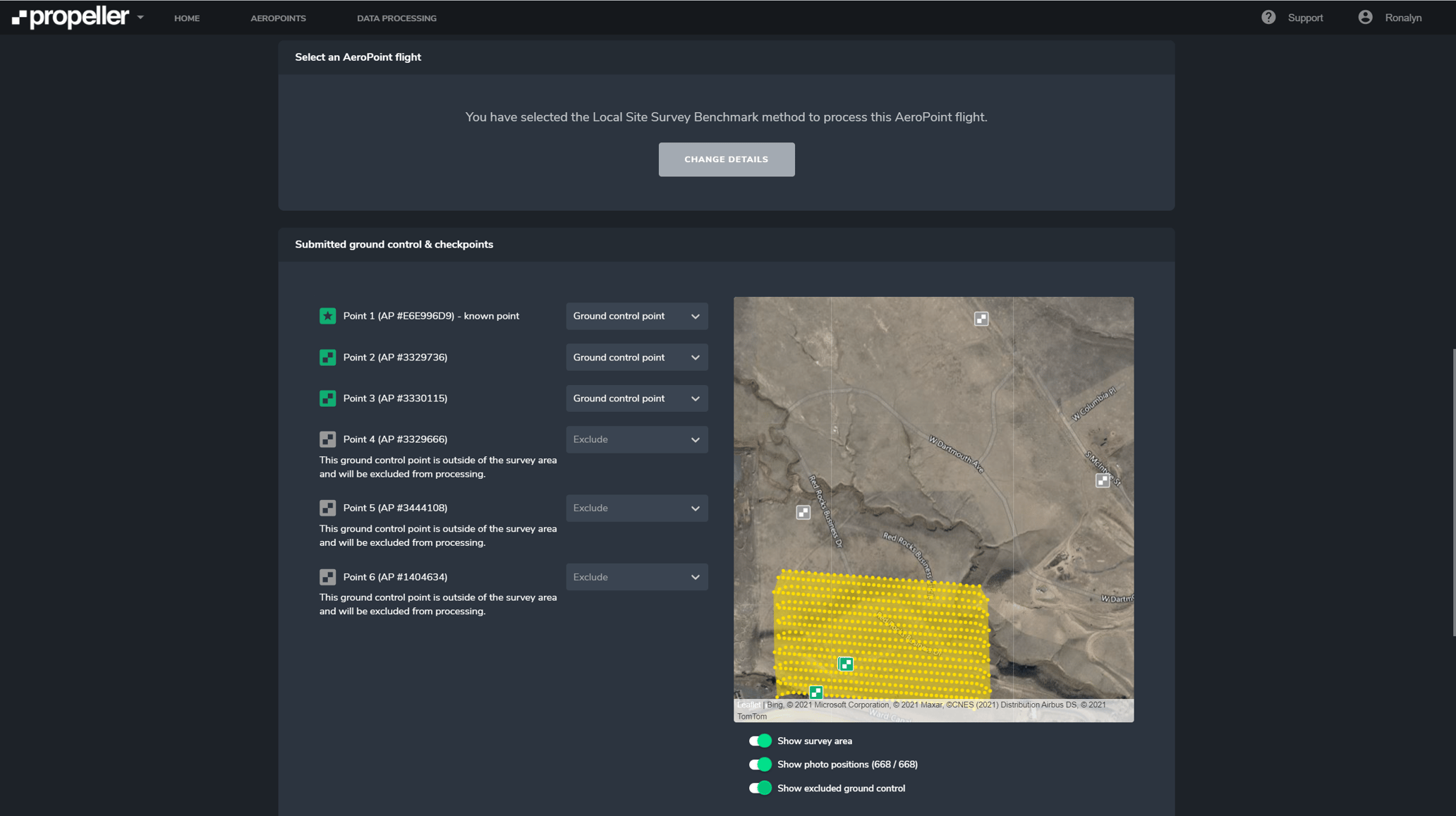Open the AEROPOINTS menu

coord(278,18)
